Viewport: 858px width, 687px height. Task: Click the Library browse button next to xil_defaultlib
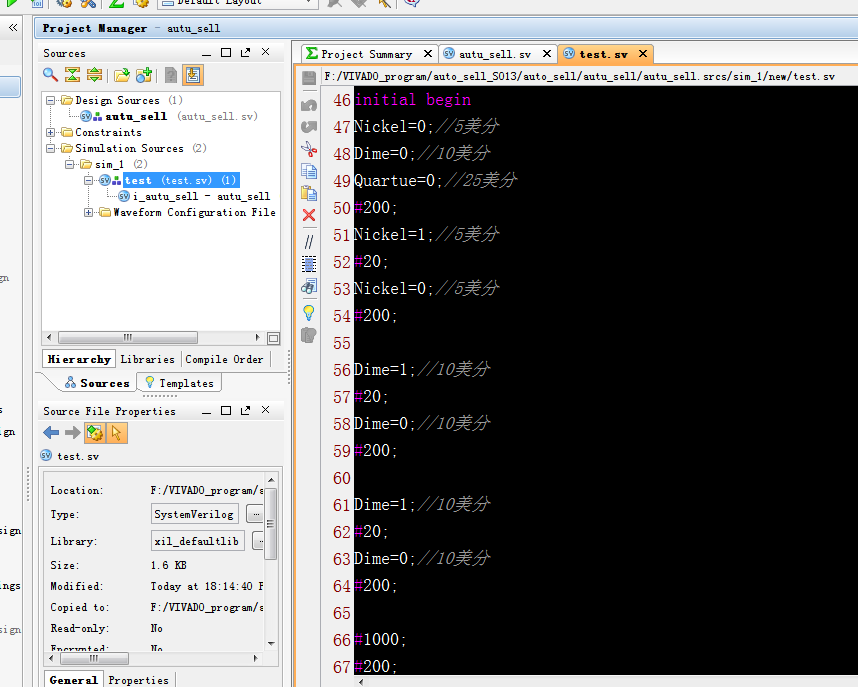(258, 541)
